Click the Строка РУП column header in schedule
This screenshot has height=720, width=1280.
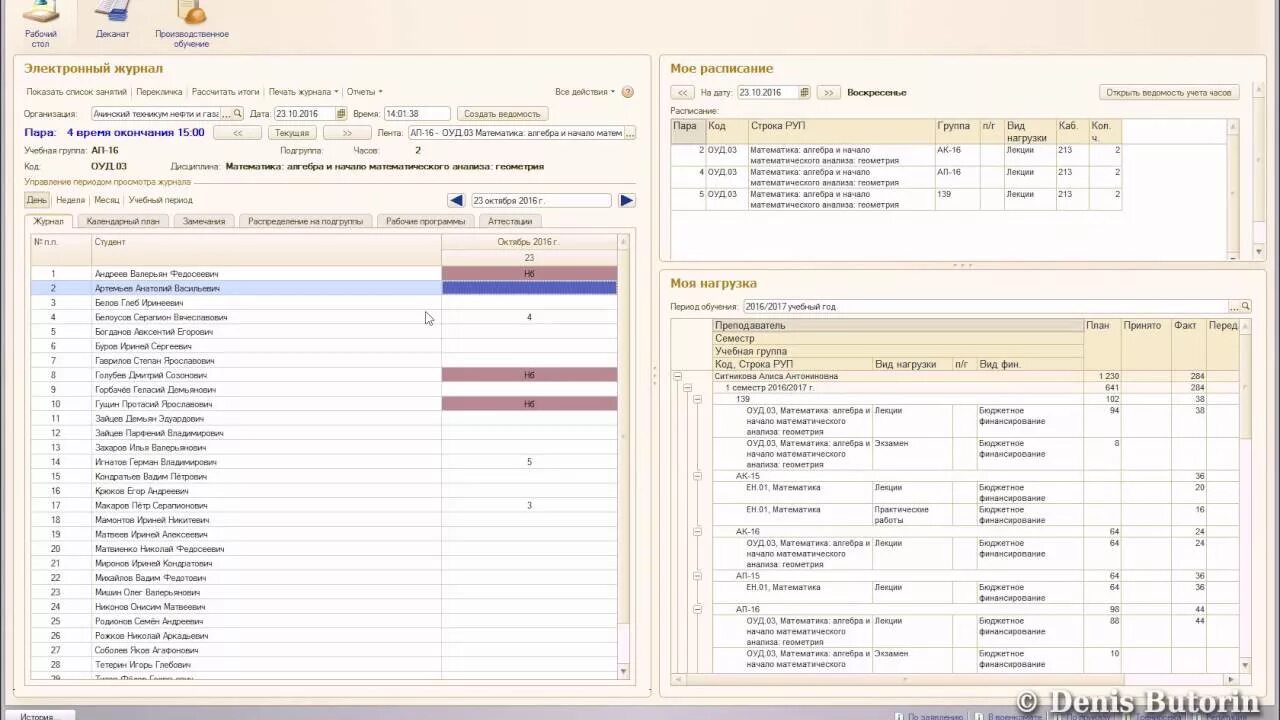tap(841, 132)
